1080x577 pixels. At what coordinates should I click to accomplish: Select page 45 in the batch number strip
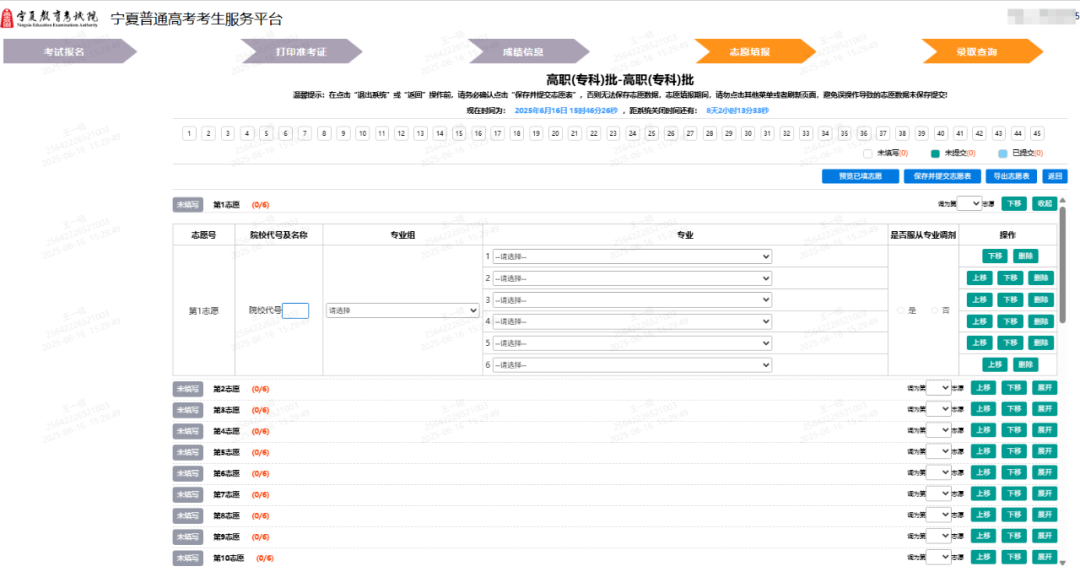tap(1038, 132)
